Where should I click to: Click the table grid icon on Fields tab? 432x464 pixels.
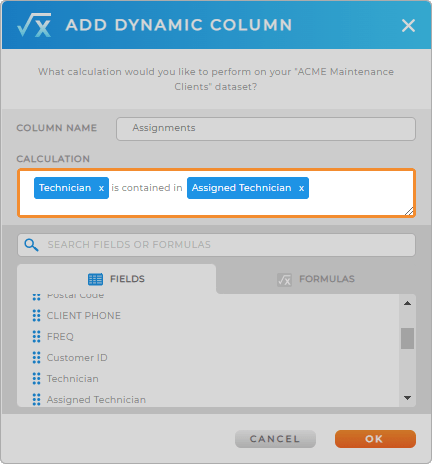point(95,279)
